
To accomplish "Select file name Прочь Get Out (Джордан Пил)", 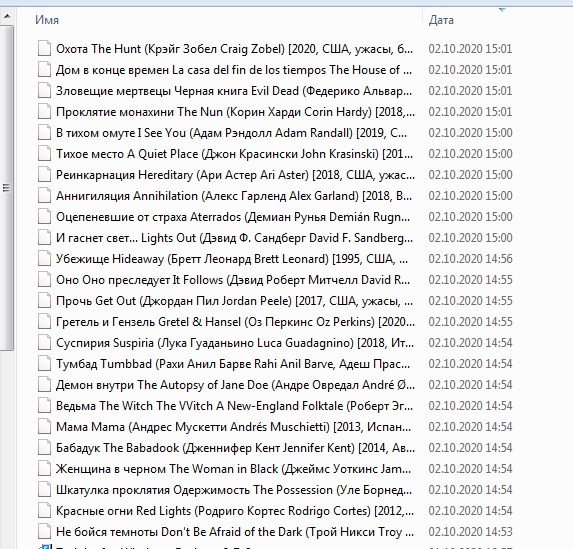I will 234,301.
